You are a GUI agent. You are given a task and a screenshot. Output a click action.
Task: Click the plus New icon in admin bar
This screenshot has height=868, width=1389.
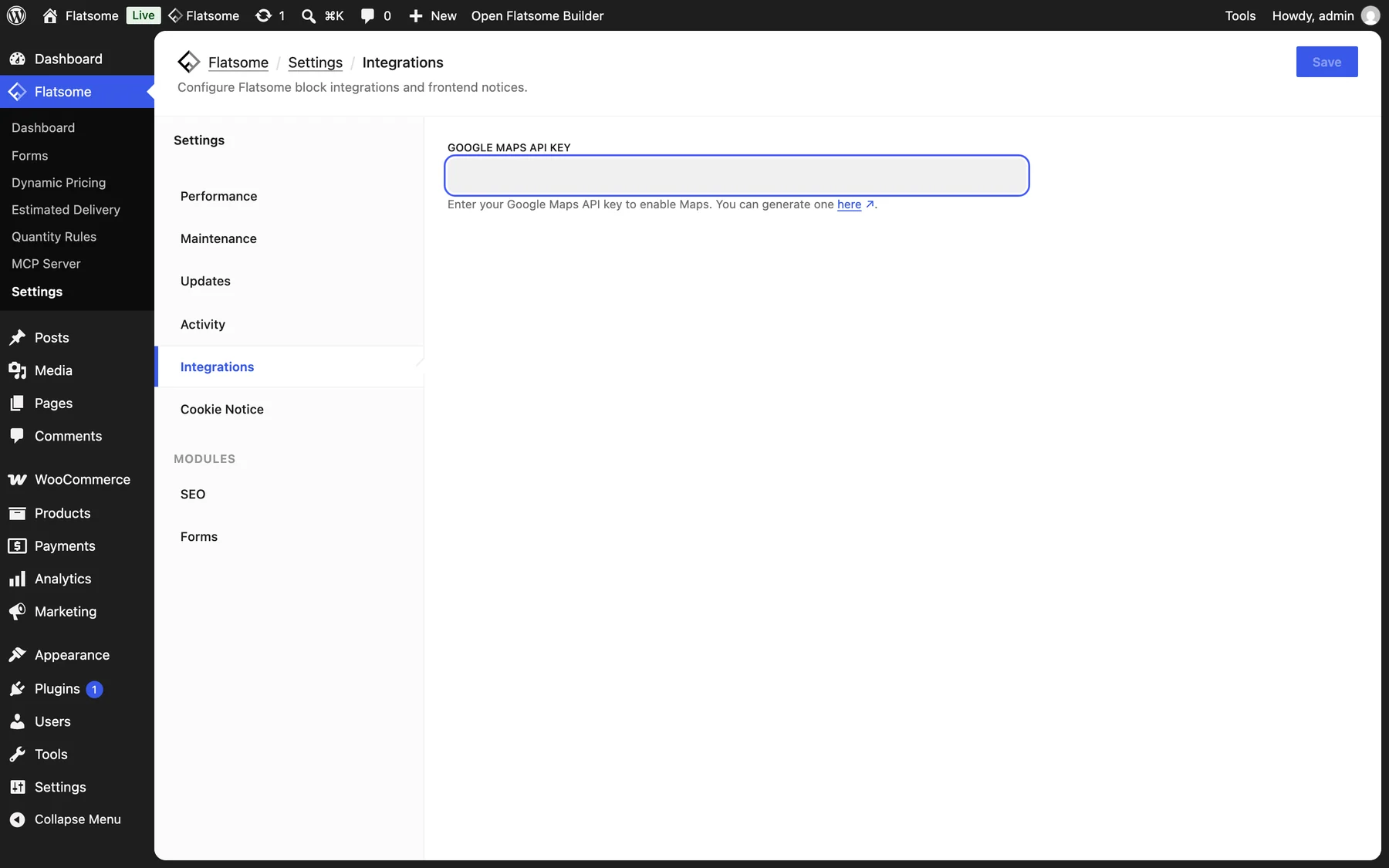pyautogui.click(x=415, y=15)
